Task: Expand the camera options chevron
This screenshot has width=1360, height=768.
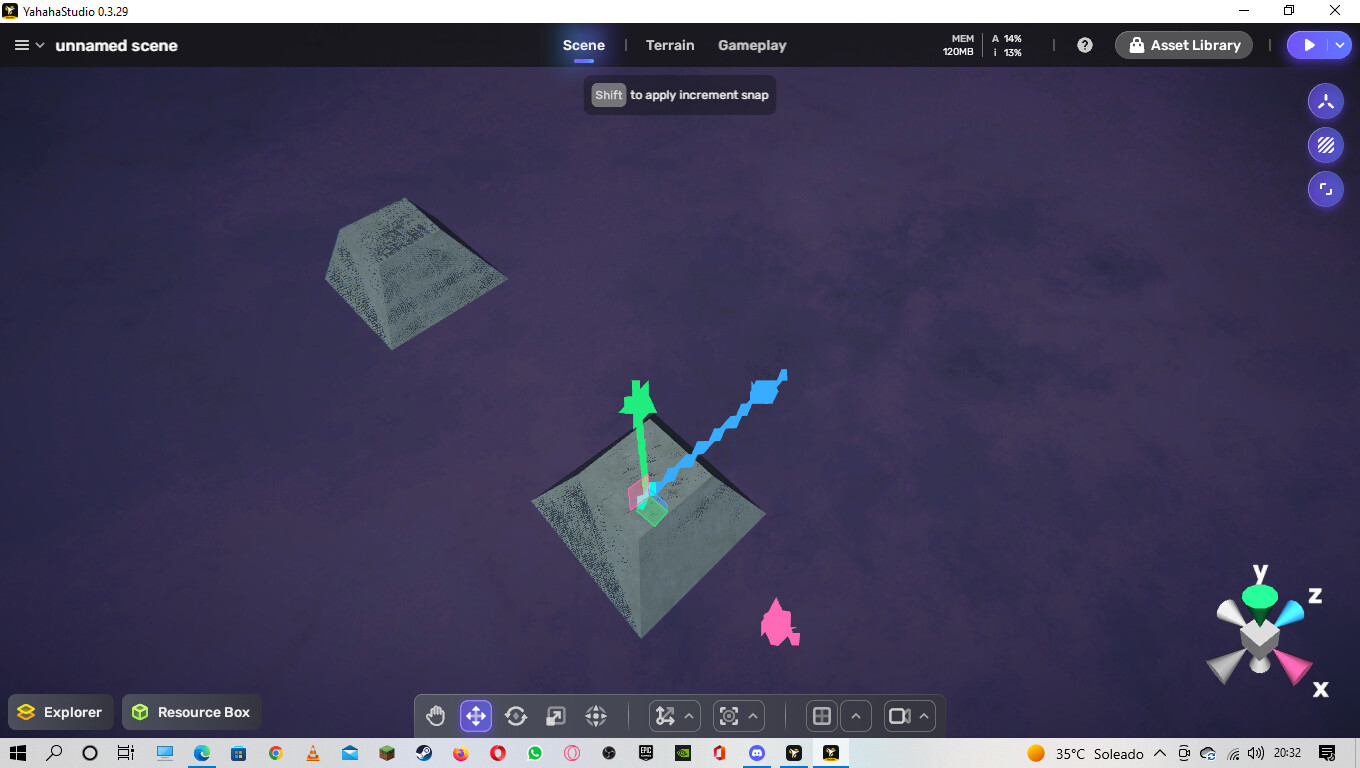Action: tap(925, 716)
